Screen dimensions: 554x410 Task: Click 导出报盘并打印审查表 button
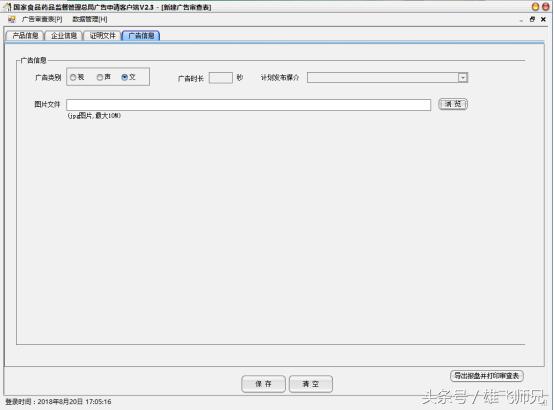487,376
